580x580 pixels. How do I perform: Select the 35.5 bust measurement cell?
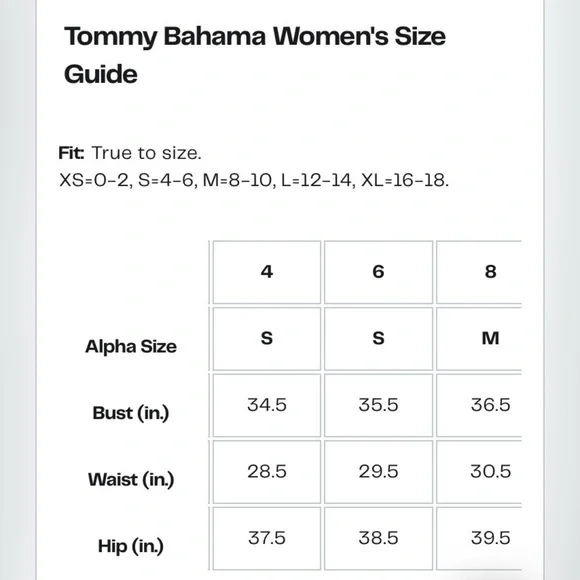point(378,405)
